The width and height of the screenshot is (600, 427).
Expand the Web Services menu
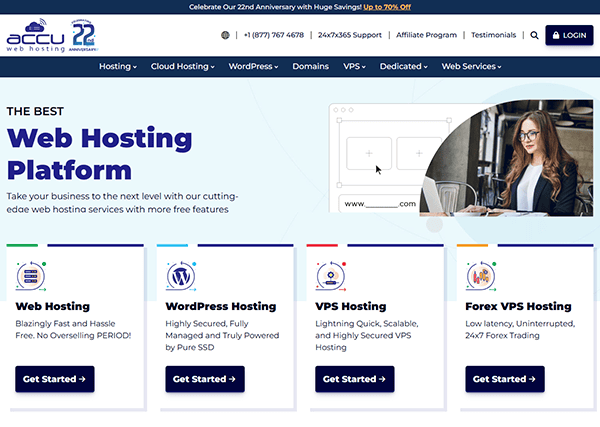click(x=471, y=67)
